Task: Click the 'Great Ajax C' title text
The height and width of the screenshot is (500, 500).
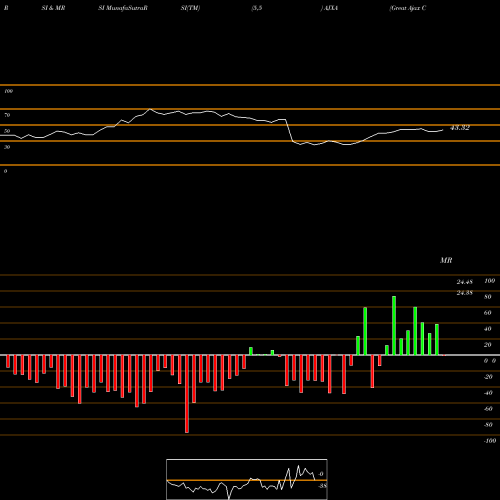Action: pyautogui.click(x=408, y=8)
